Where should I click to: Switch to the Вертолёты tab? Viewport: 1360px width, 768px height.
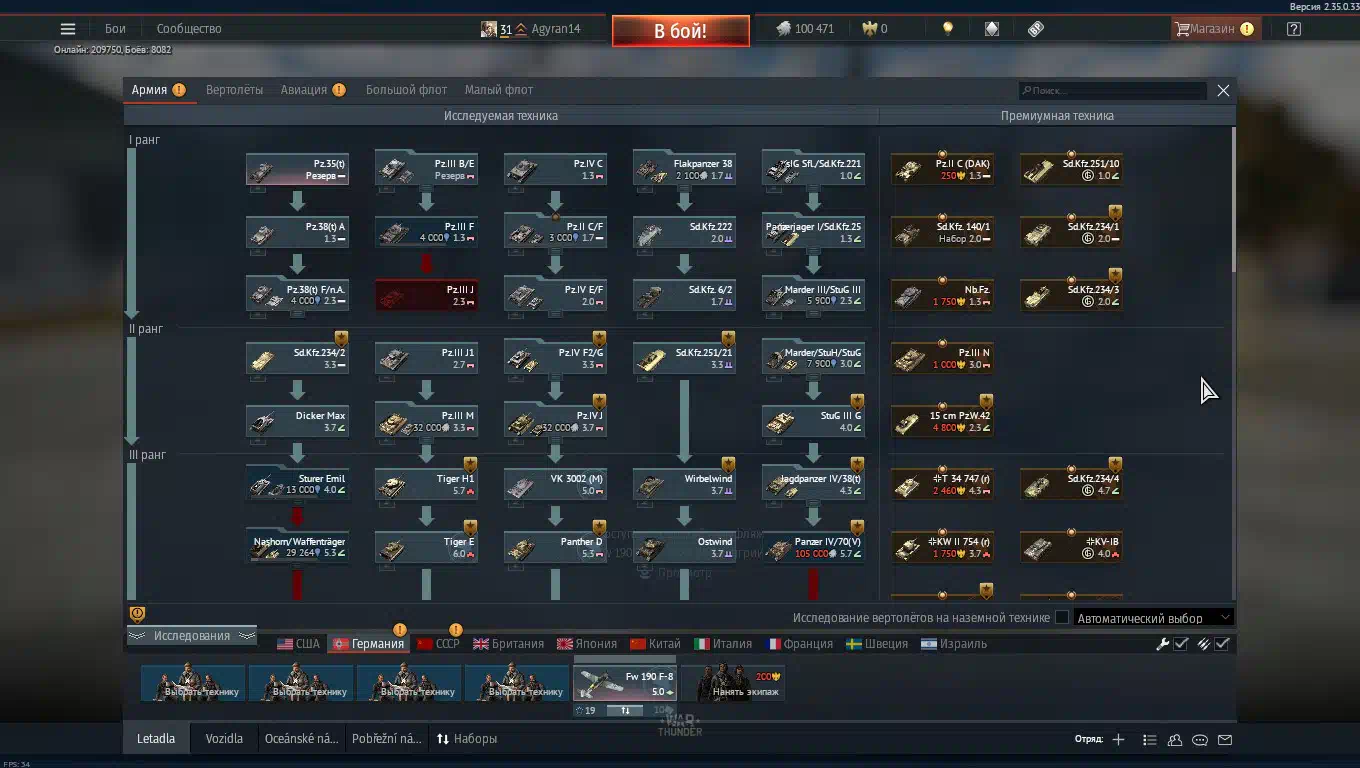(235, 90)
